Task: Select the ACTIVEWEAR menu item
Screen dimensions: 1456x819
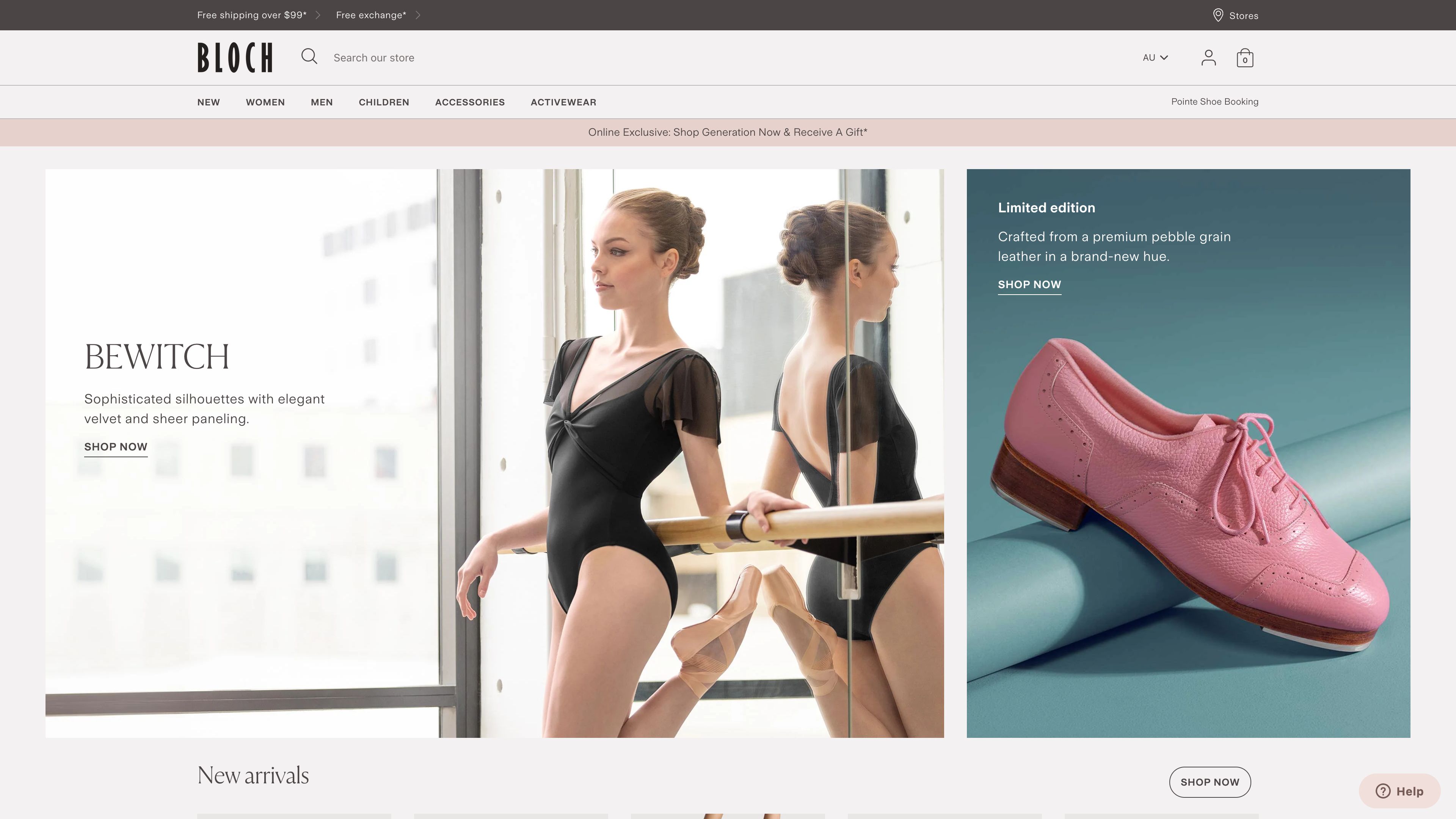Action: (x=563, y=102)
